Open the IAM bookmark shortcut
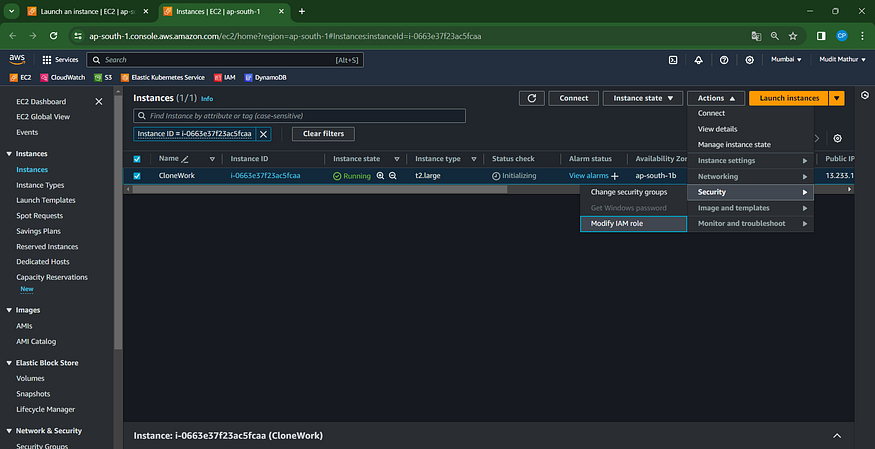 pos(224,78)
